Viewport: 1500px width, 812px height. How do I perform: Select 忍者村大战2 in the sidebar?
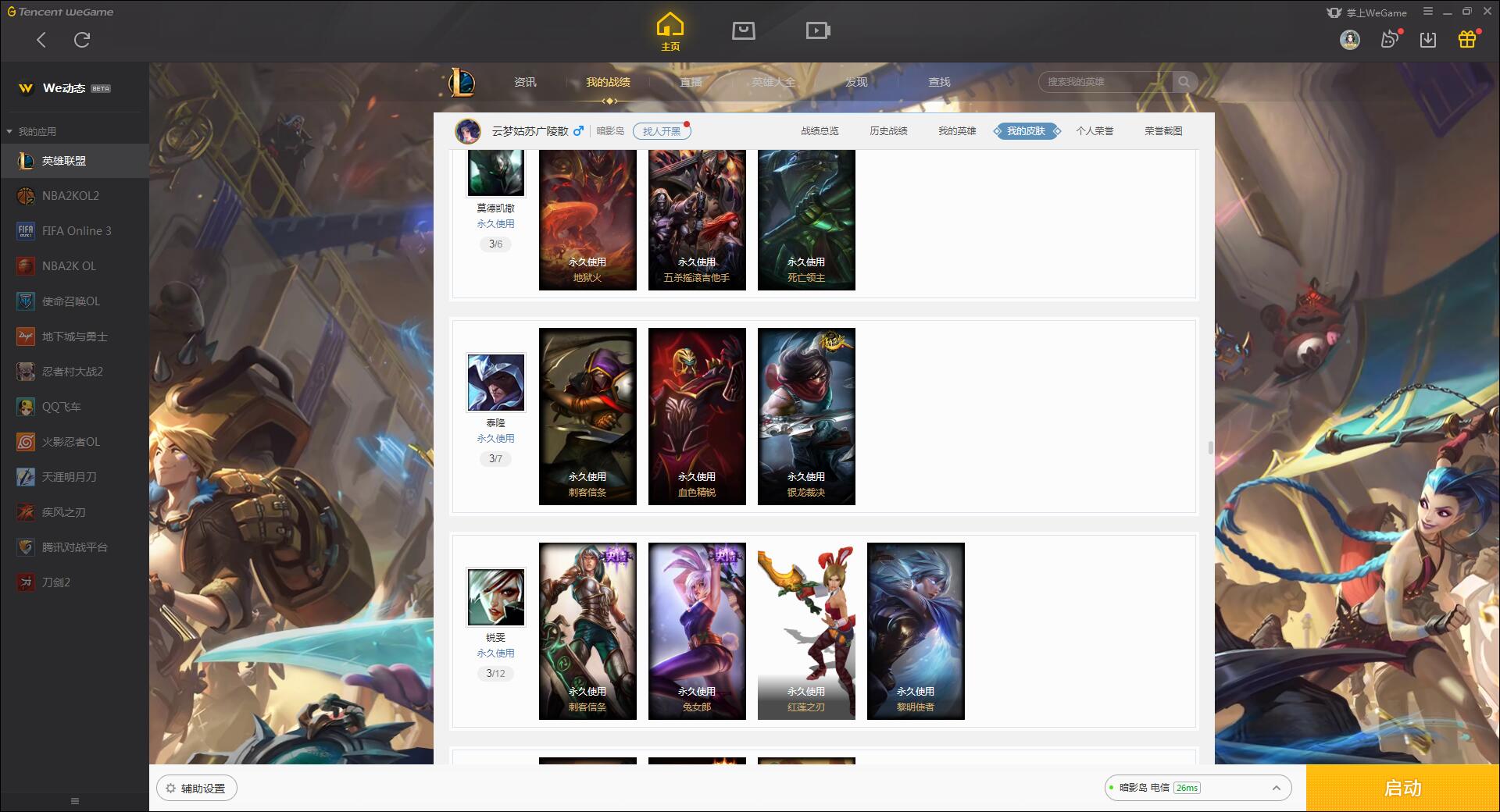pos(74,372)
